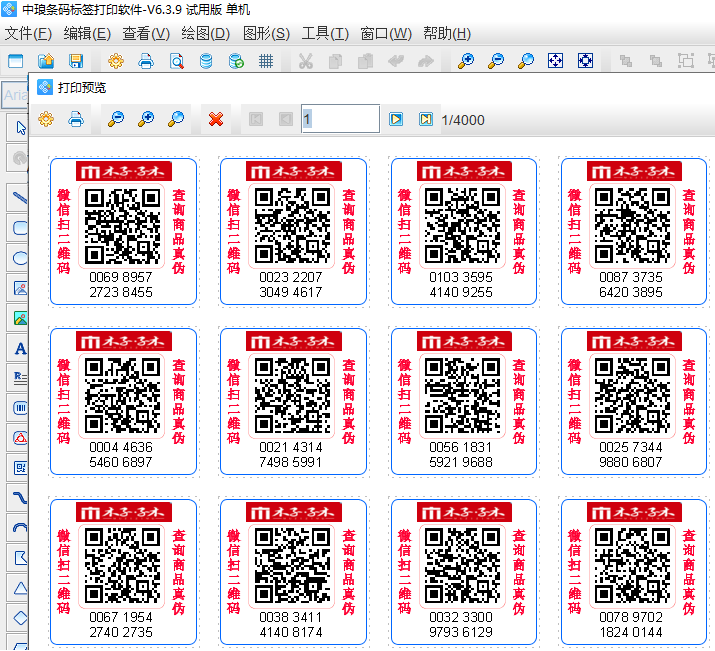Click the page number input field
The height and width of the screenshot is (651, 715).
coord(339,119)
